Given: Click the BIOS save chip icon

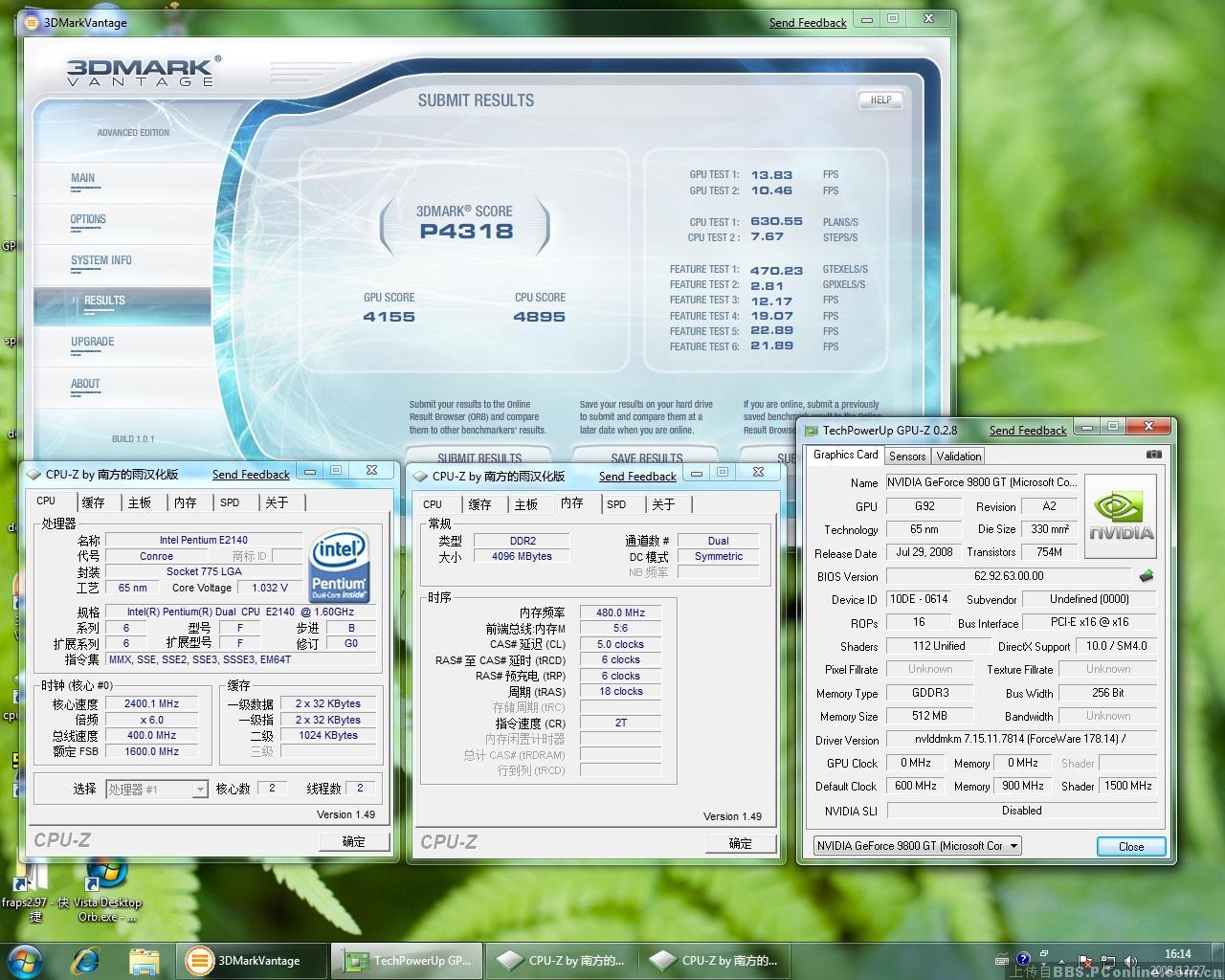Looking at the screenshot, I should pyautogui.click(x=1146, y=576).
